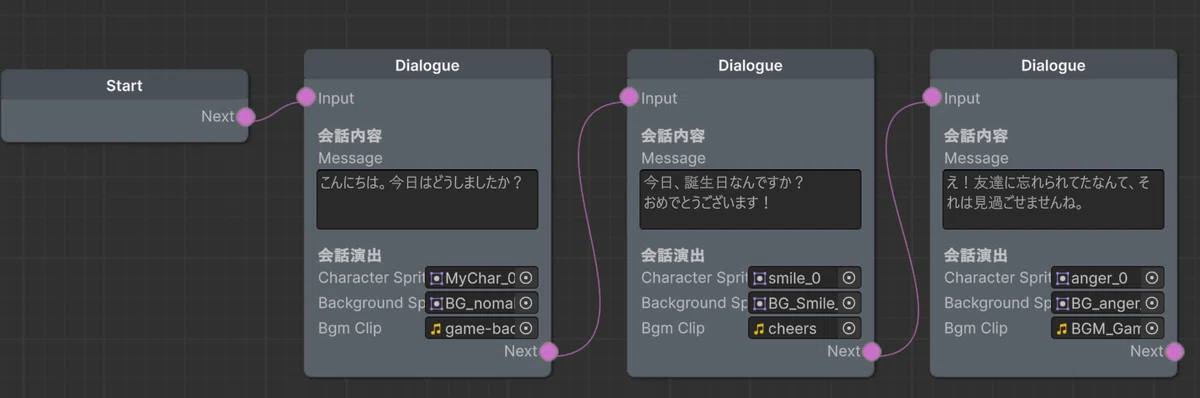Select first Dialogue node title bar
This screenshot has width=1200, height=398.
[x=428, y=66]
